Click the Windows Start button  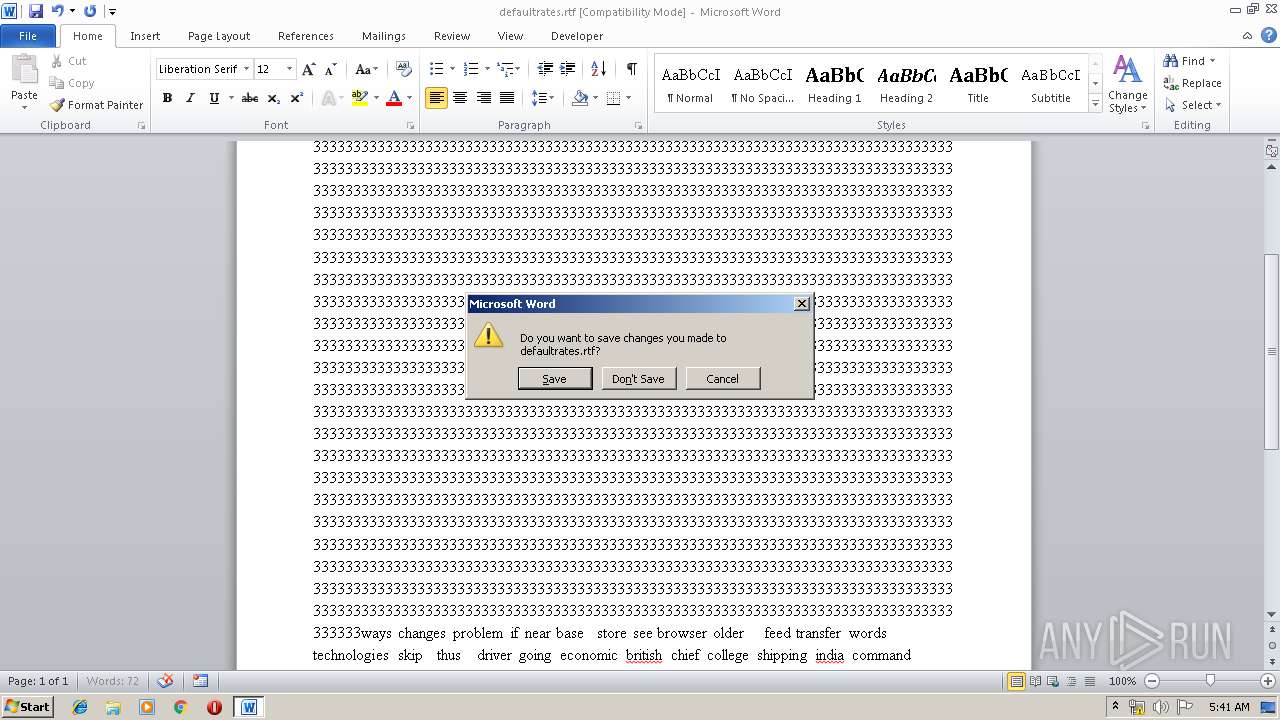click(x=28, y=707)
